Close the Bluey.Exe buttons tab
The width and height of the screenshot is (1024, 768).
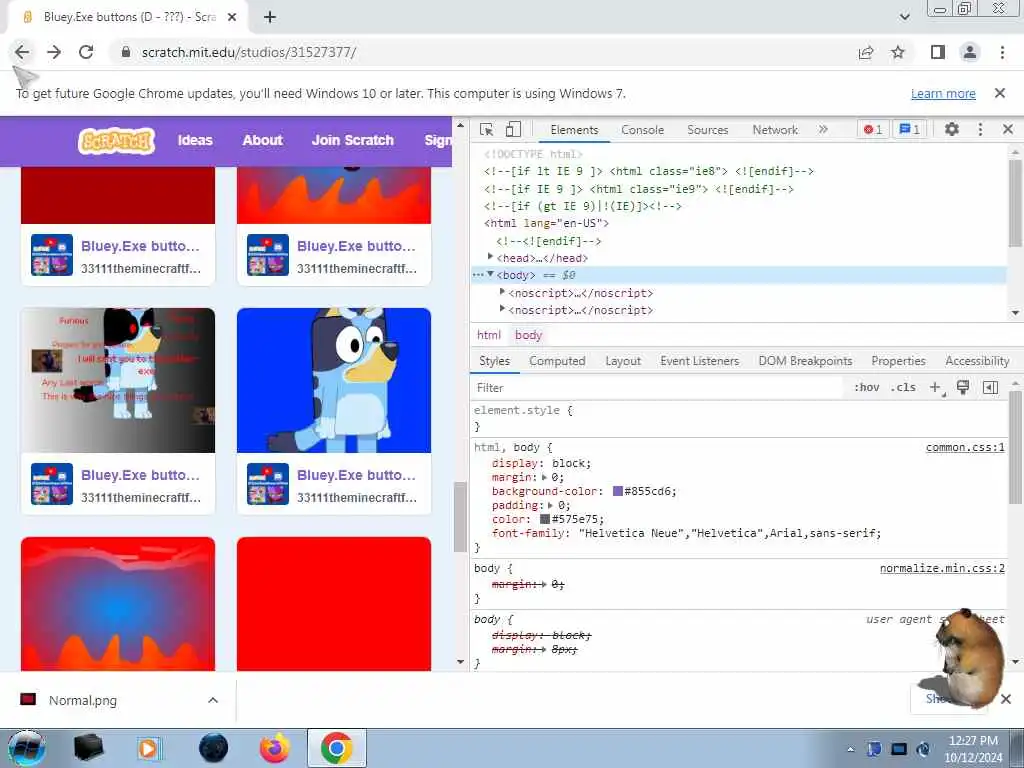tap(232, 18)
